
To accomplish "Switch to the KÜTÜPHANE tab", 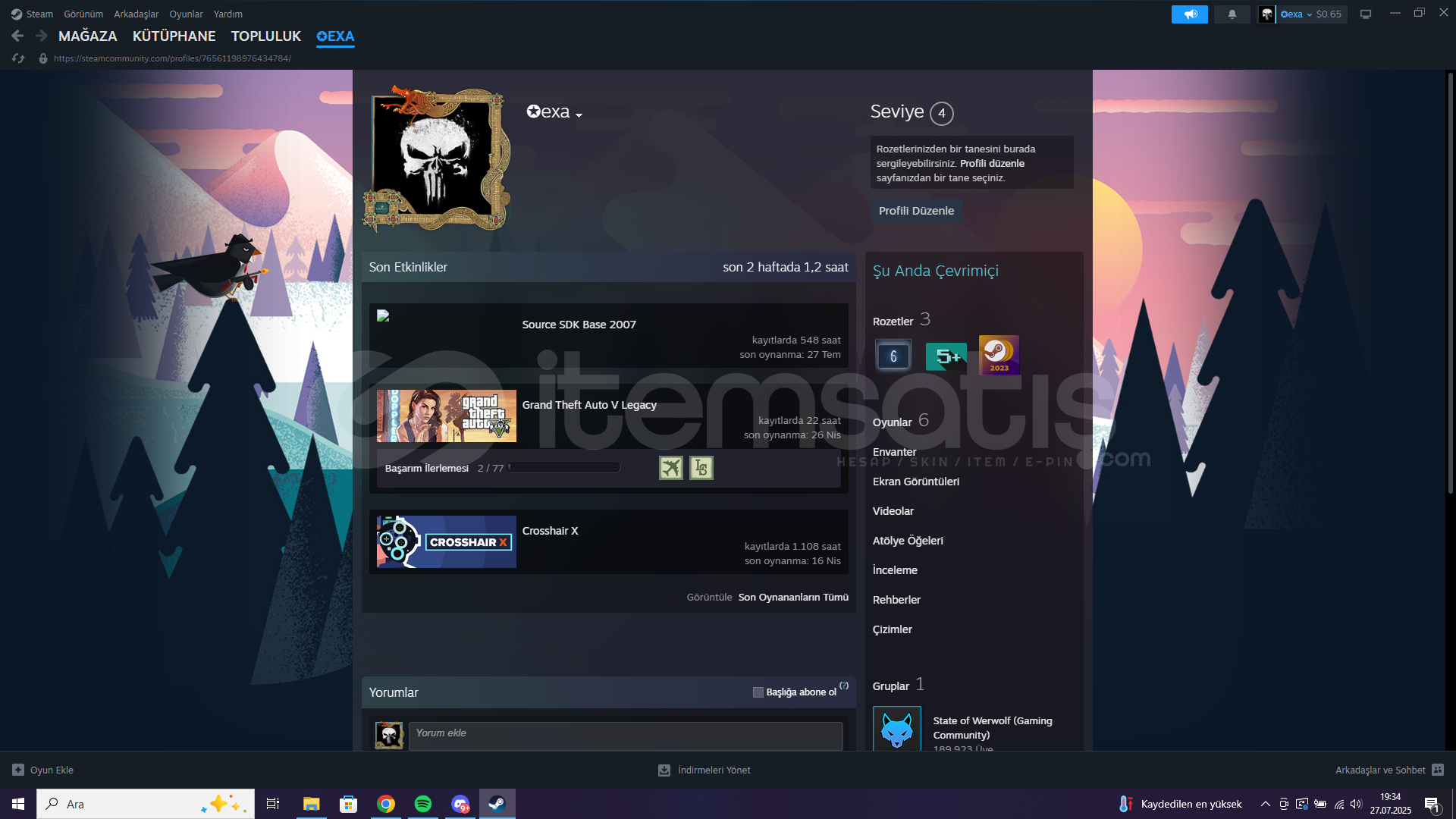I will [x=174, y=36].
